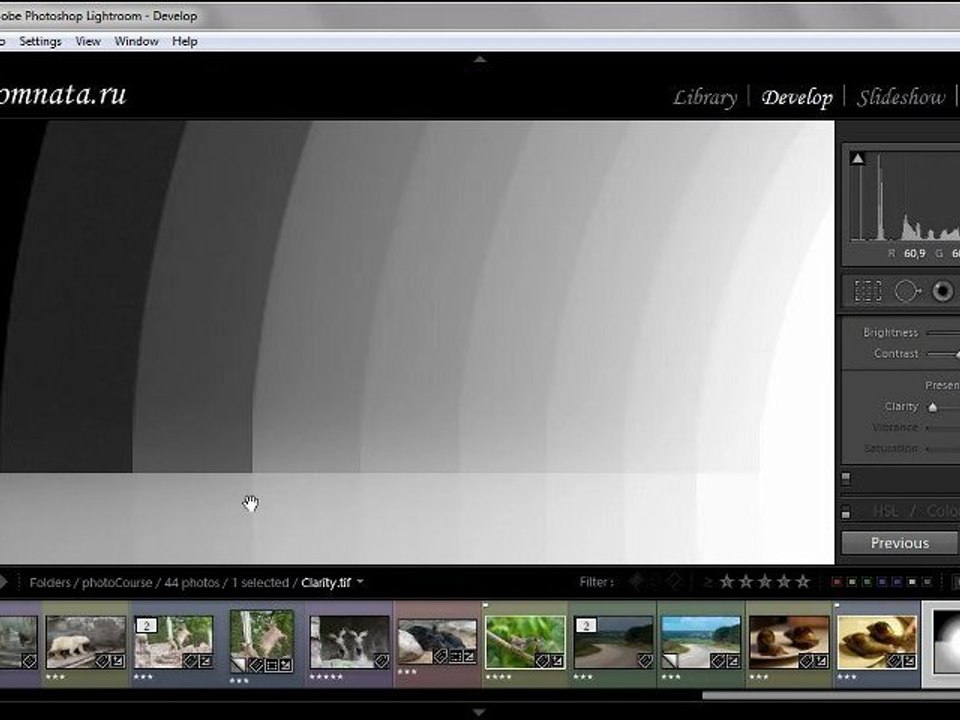The image size is (960, 720).
Task: Click develop badge on jumping goat thumbnail
Action: tap(285, 664)
